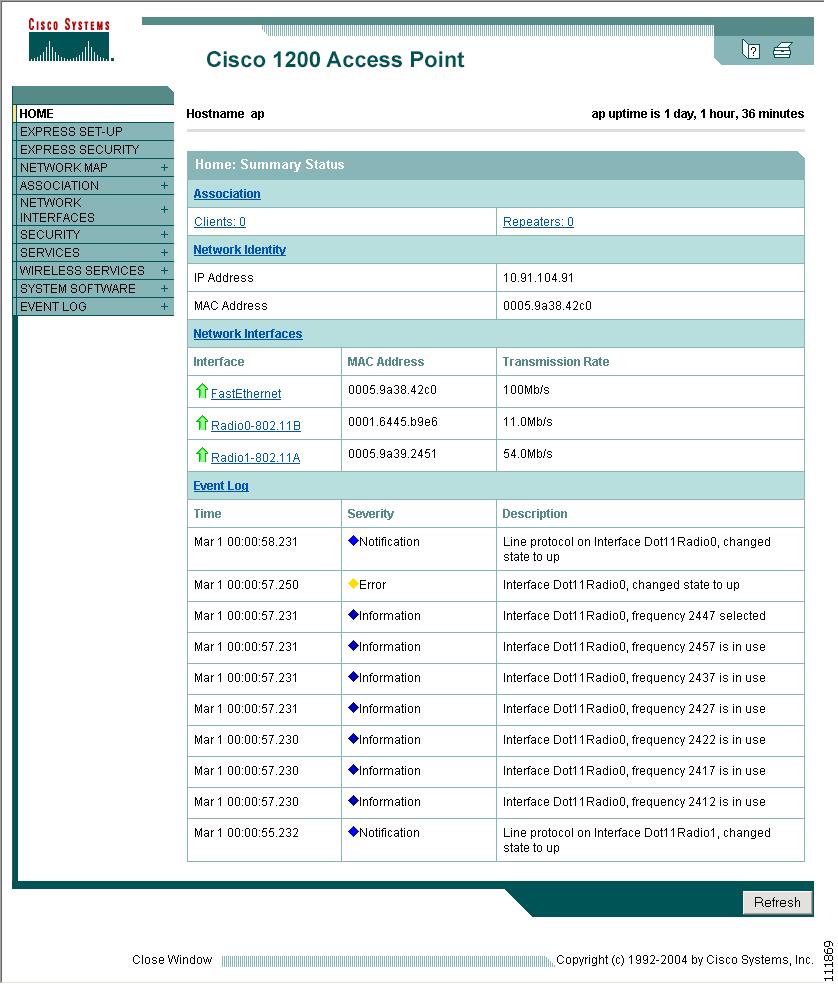The image size is (838, 984).
Task: Click the 54.0Mb/s transmission rate
Action: [x=528, y=454]
